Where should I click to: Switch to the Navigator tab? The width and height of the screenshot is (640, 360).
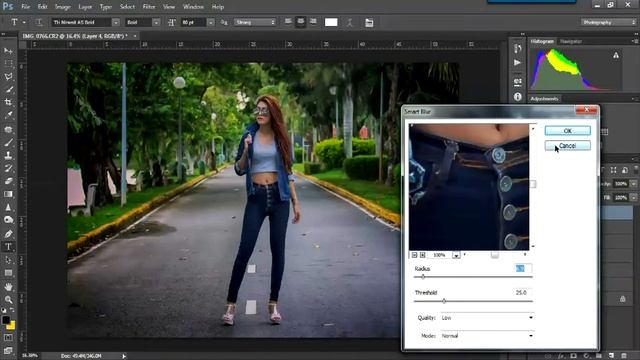coord(570,41)
